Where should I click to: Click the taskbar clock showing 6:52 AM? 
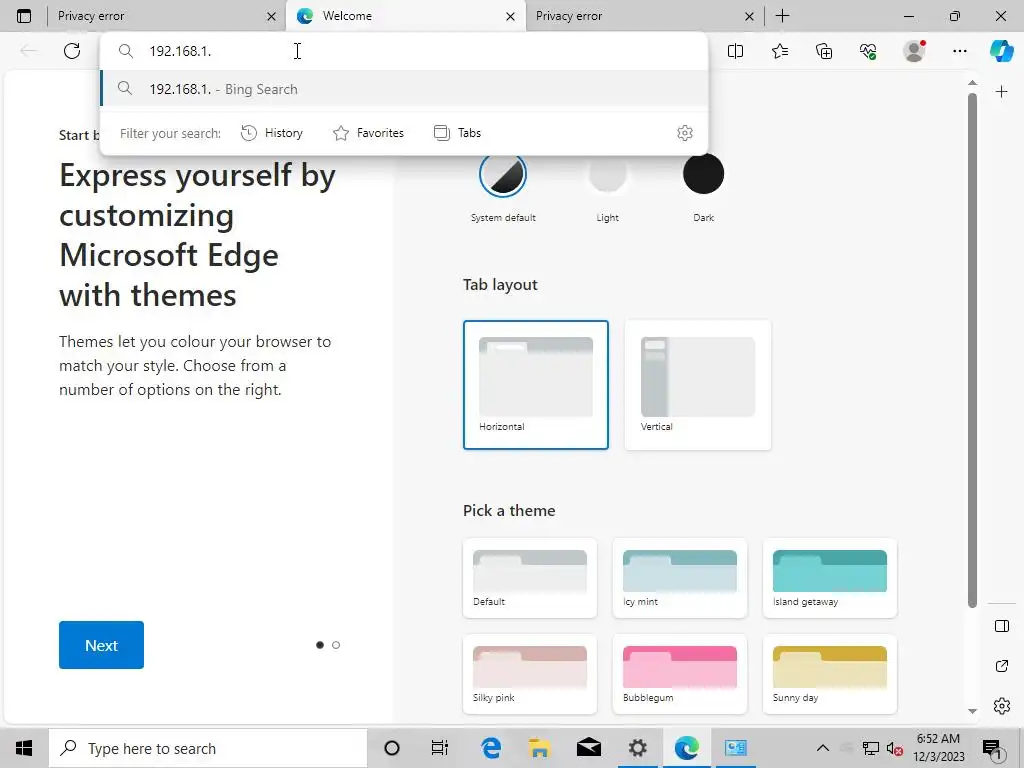[x=938, y=748]
